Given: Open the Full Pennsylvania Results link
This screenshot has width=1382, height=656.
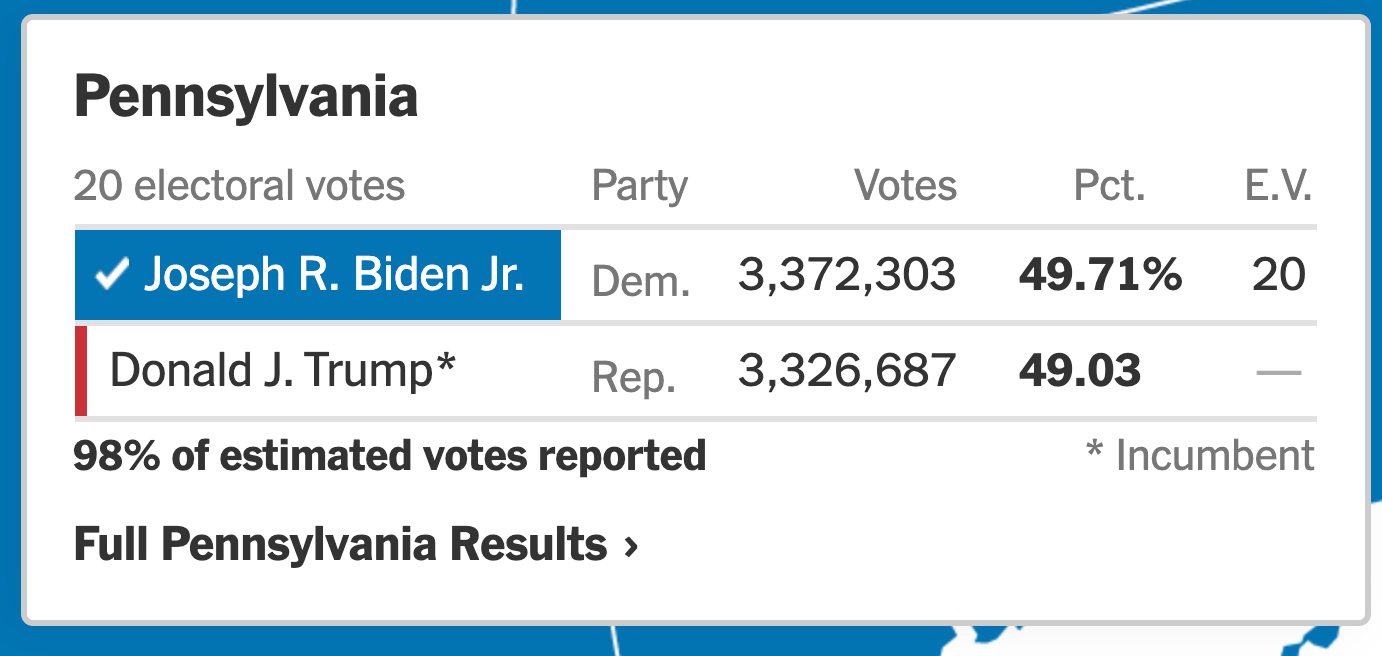Looking at the screenshot, I should [341, 545].
